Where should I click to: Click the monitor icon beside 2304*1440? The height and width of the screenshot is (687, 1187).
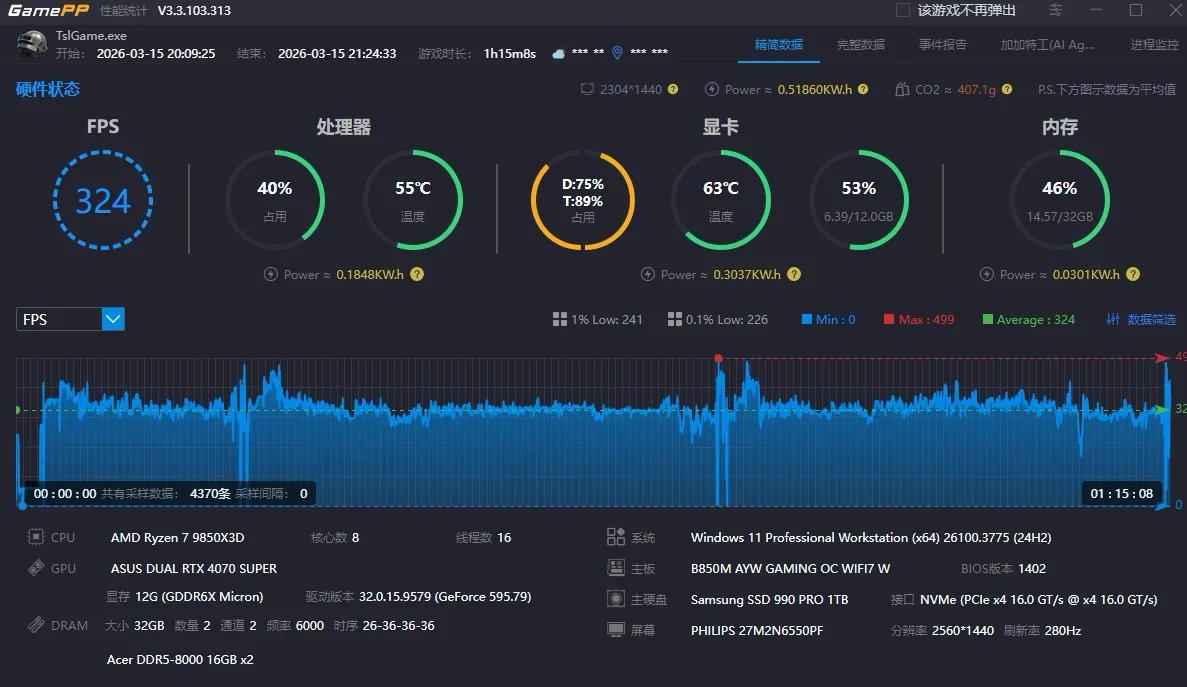[x=587, y=89]
